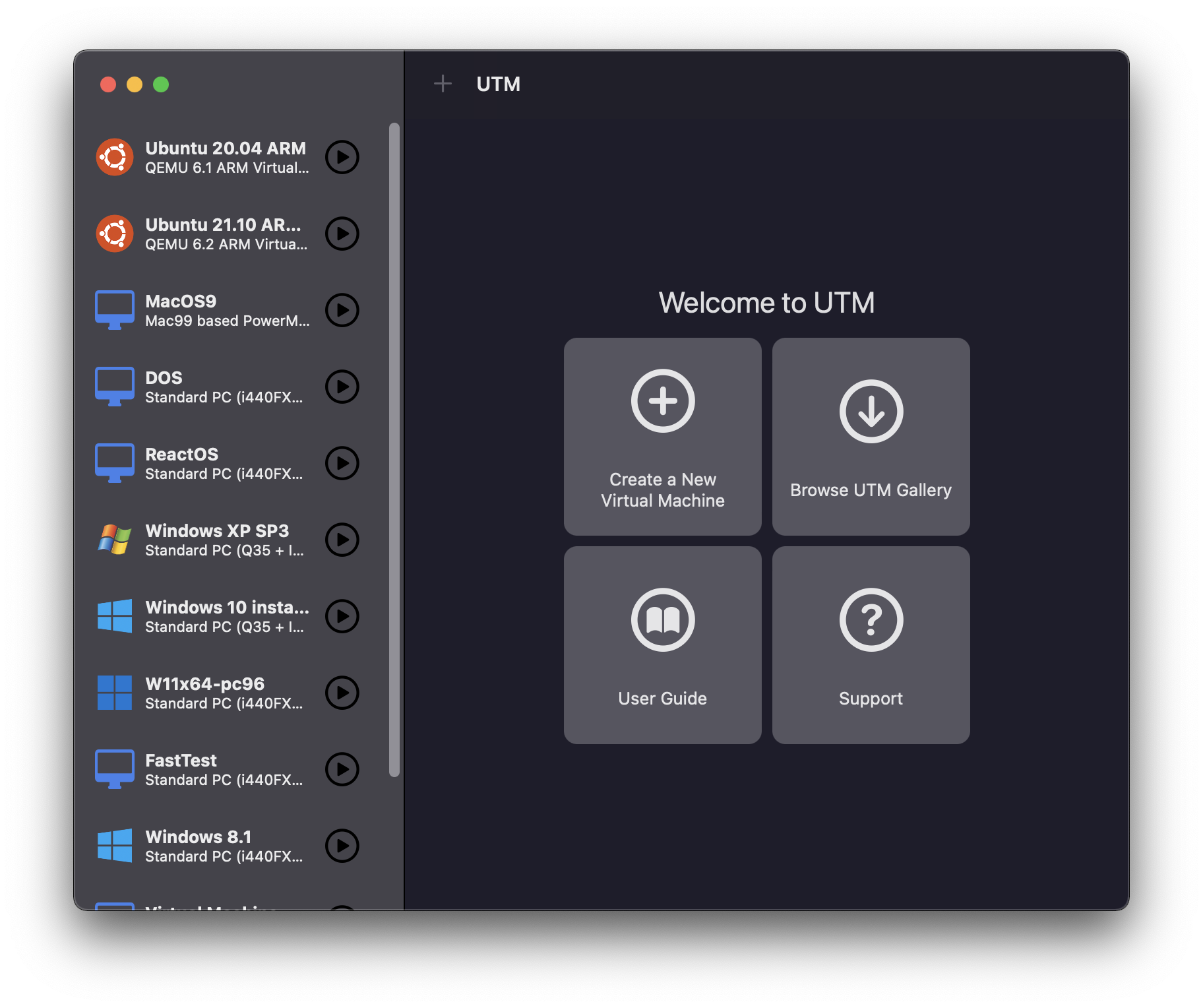This screenshot has height=1008, width=1203.
Task: Click the monitor icon next to MacOS9
Action: pyautogui.click(x=115, y=310)
